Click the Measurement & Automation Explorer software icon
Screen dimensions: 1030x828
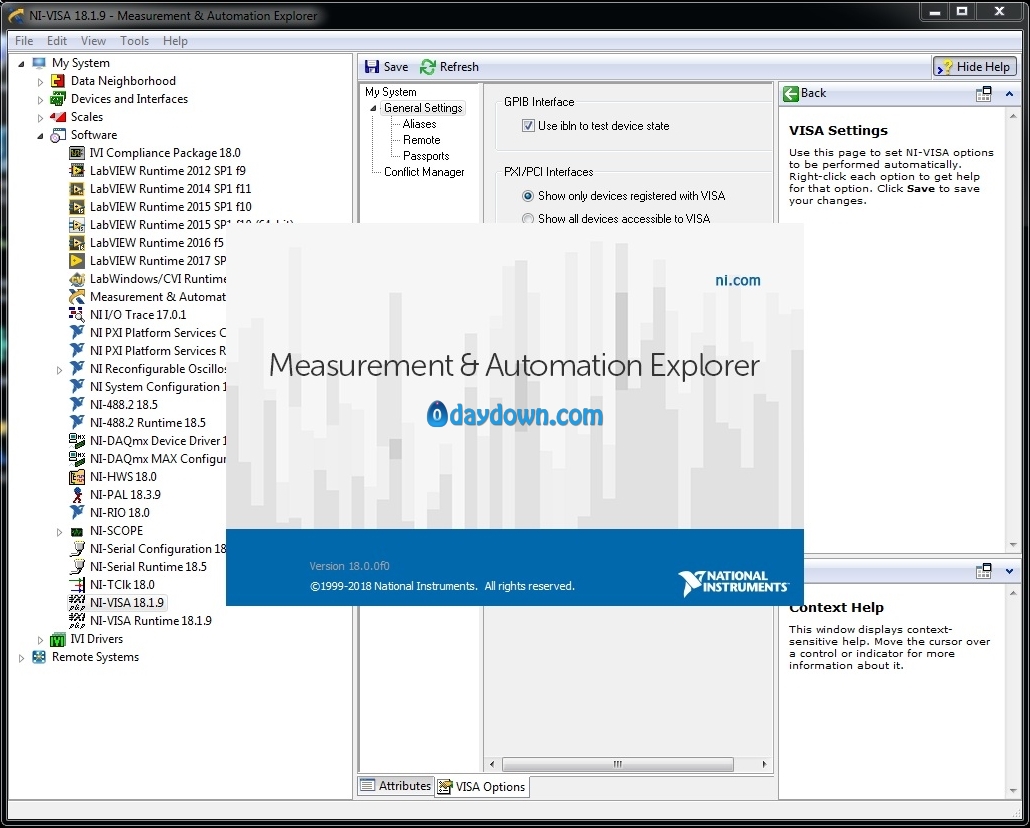click(x=77, y=297)
